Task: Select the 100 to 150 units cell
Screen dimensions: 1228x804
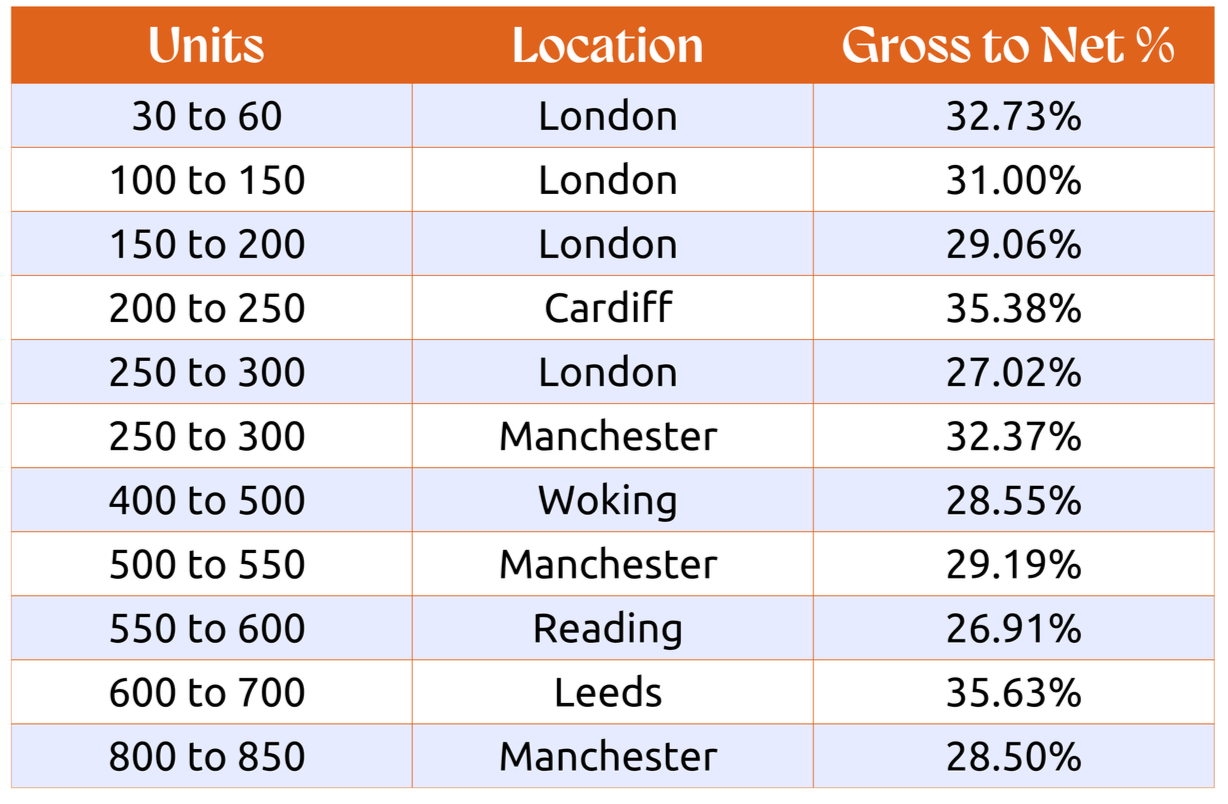Action: pyautogui.click(x=207, y=180)
